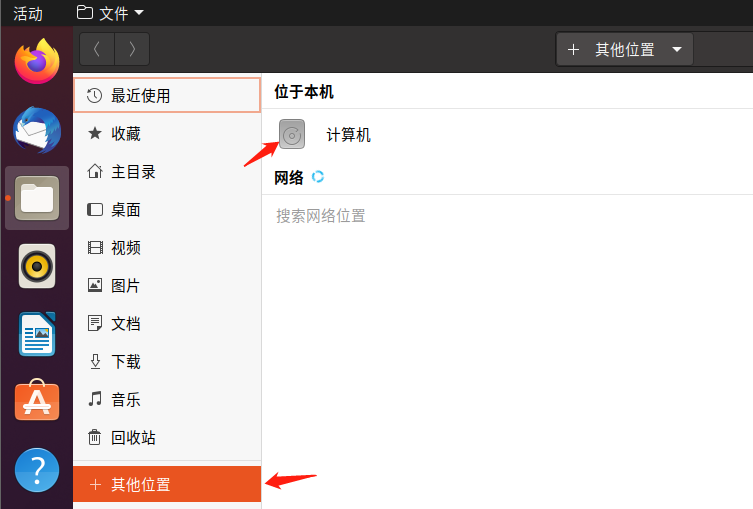Click the 搜索网络位置 text
This screenshot has width=753, height=509.
tap(321, 216)
